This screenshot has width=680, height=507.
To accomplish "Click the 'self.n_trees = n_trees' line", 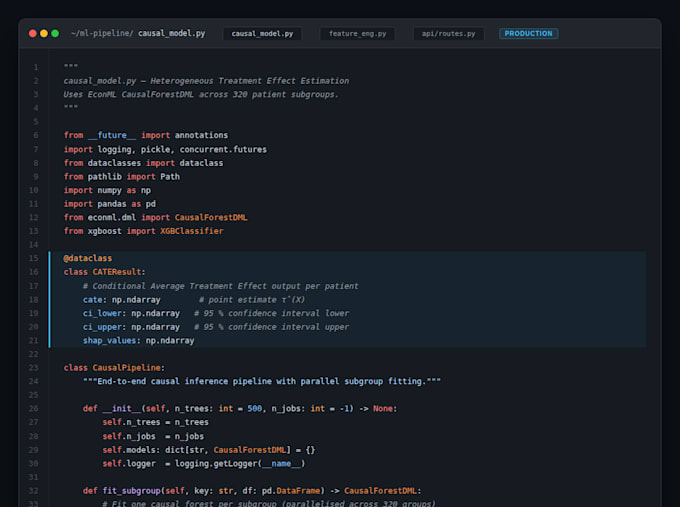I will pyautogui.click(x=155, y=422).
